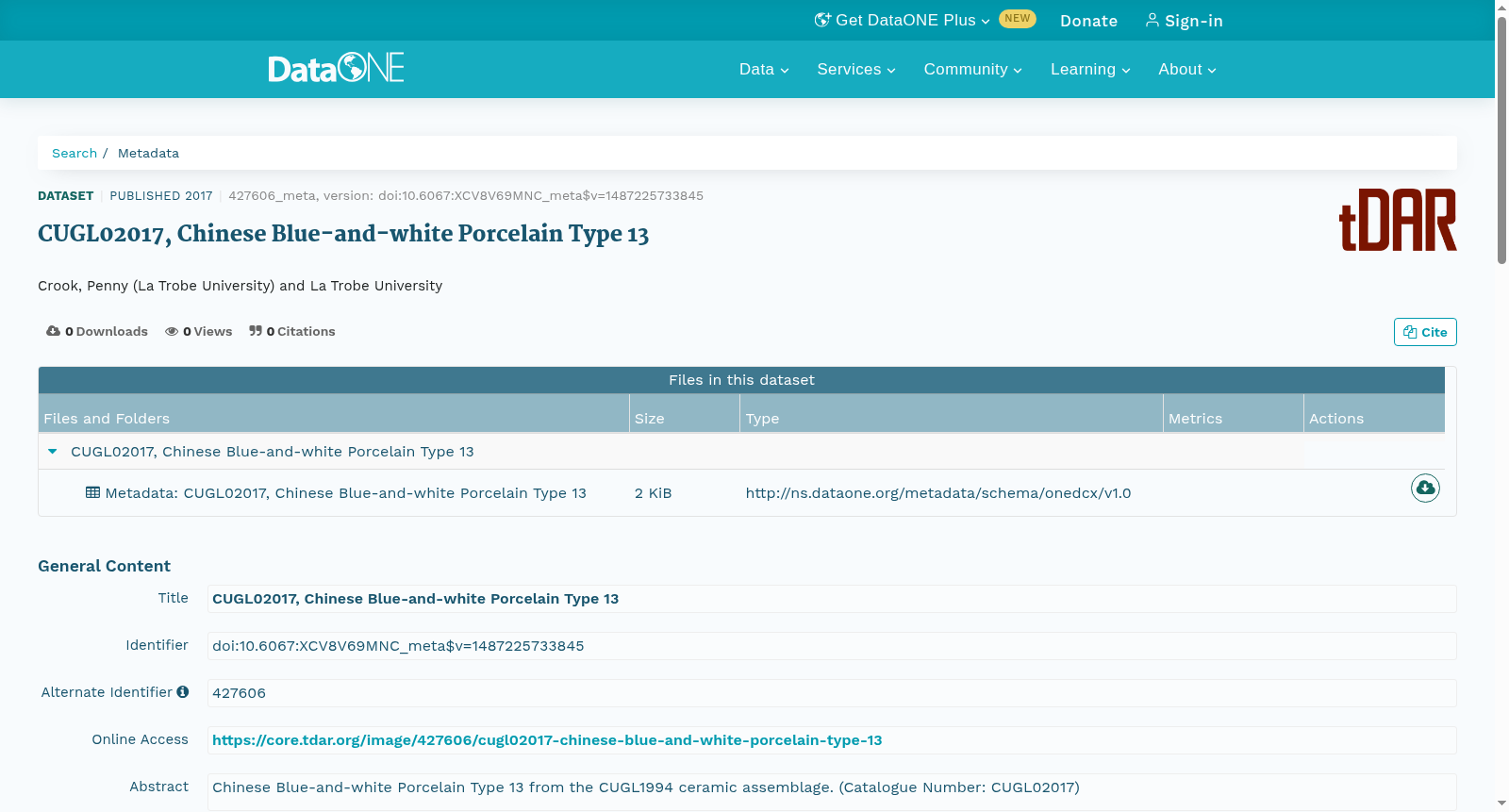The image size is (1509, 812).
Task: Click the quote icon next to Citations
Action: 256,331
